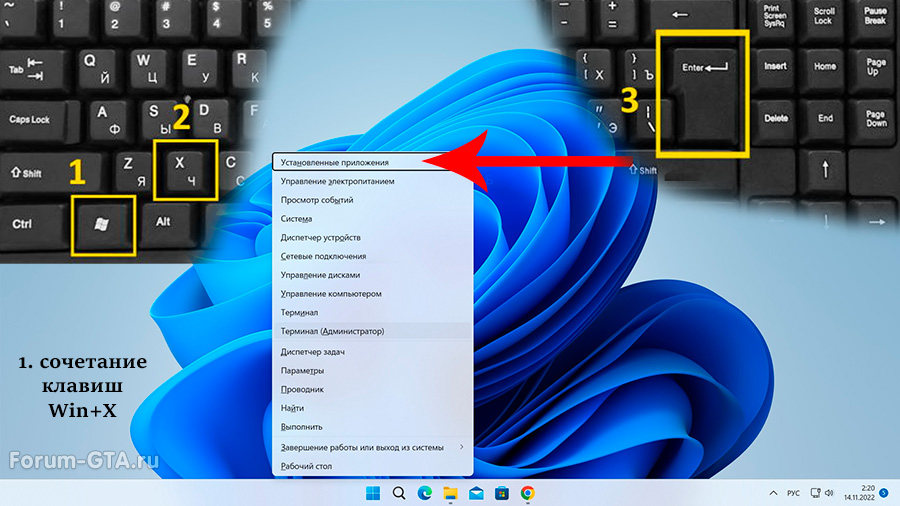Open the volume speaker tray icon

click(829, 493)
